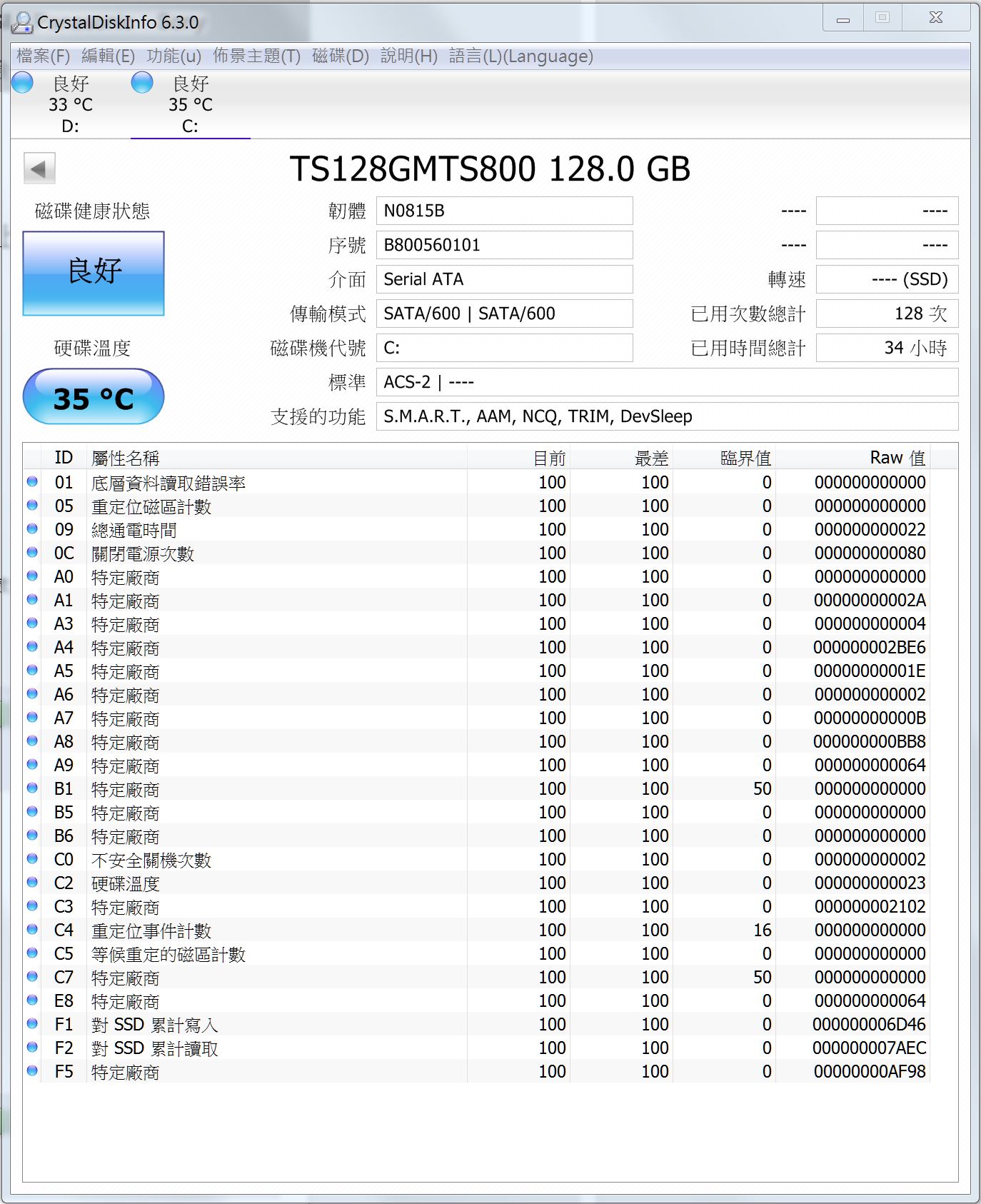The width and height of the screenshot is (981, 1204).
Task: Select the 硬碟溫度 attribute row C2
Action: (477, 883)
